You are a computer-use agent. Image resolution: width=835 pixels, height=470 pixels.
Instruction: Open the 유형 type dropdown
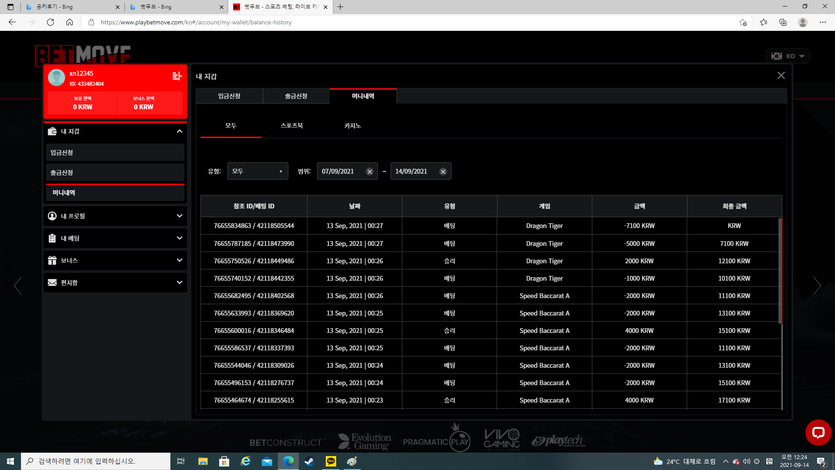pos(257,171)
